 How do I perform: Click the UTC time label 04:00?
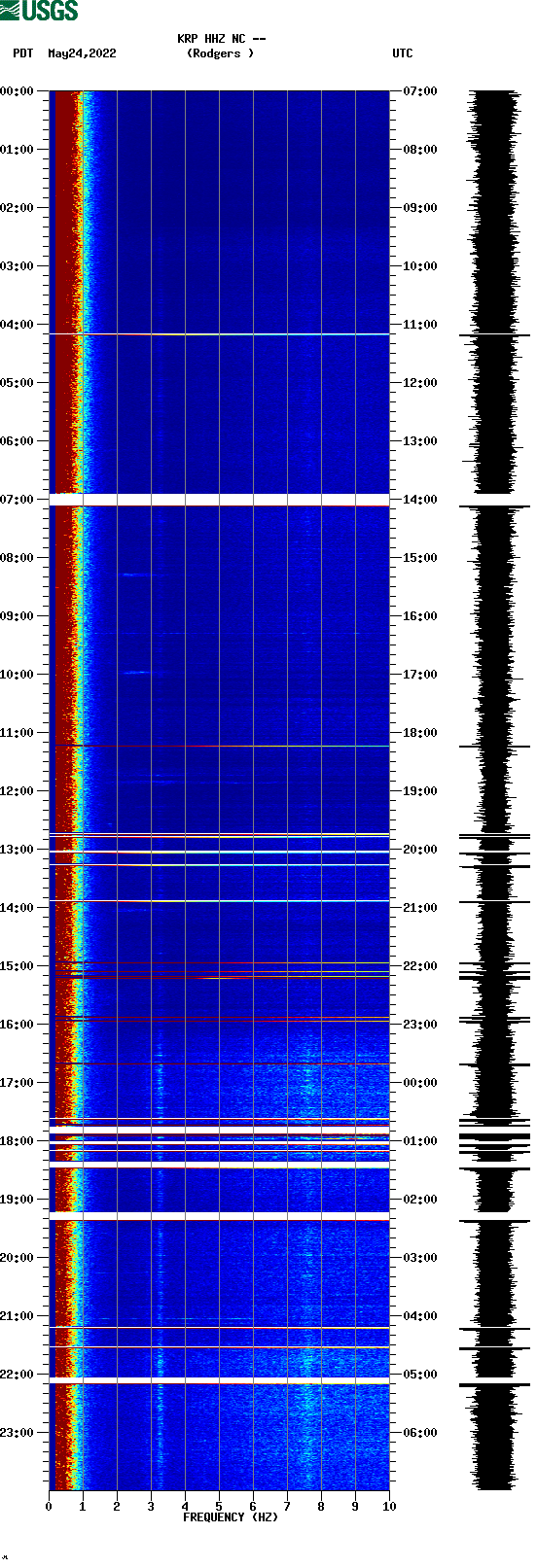[x=420, y=1316]
